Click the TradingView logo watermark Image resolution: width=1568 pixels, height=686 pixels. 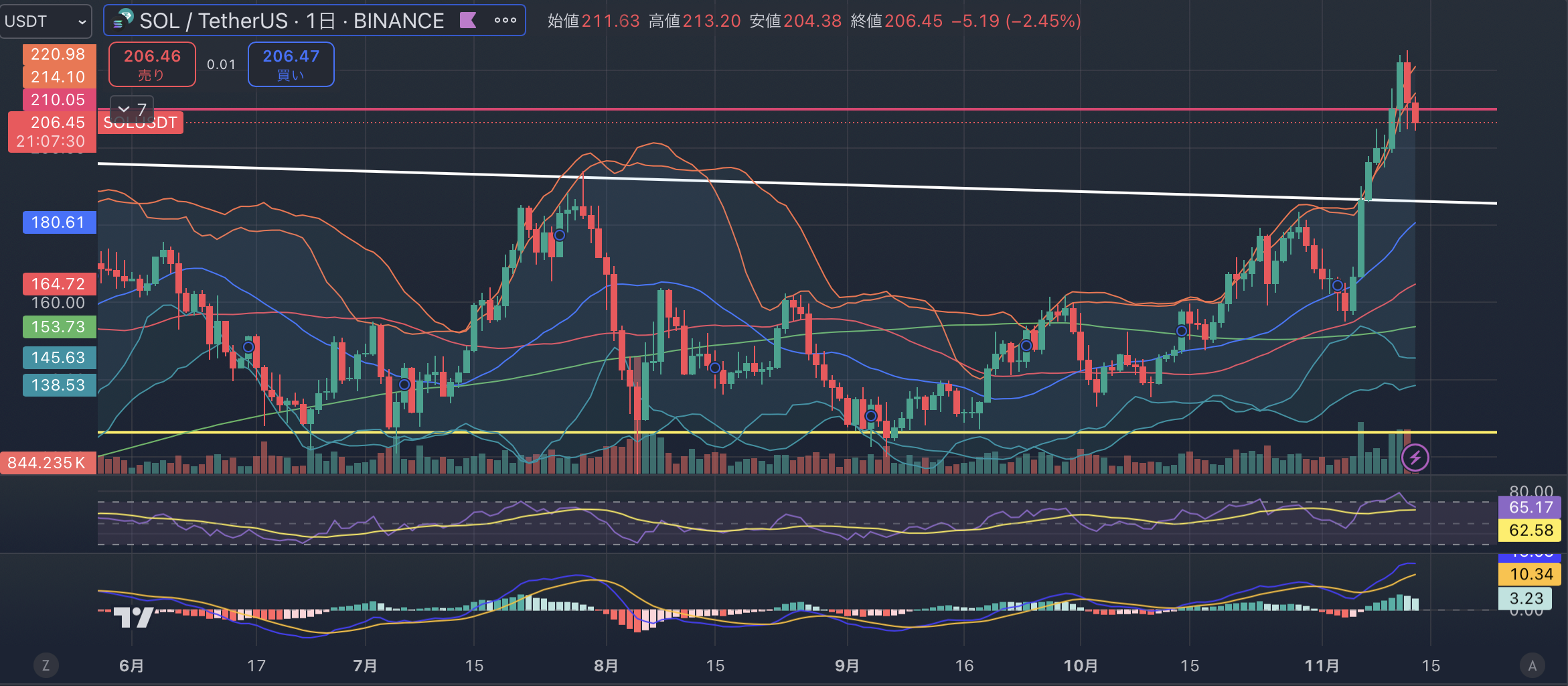click(x=135, y=617)
